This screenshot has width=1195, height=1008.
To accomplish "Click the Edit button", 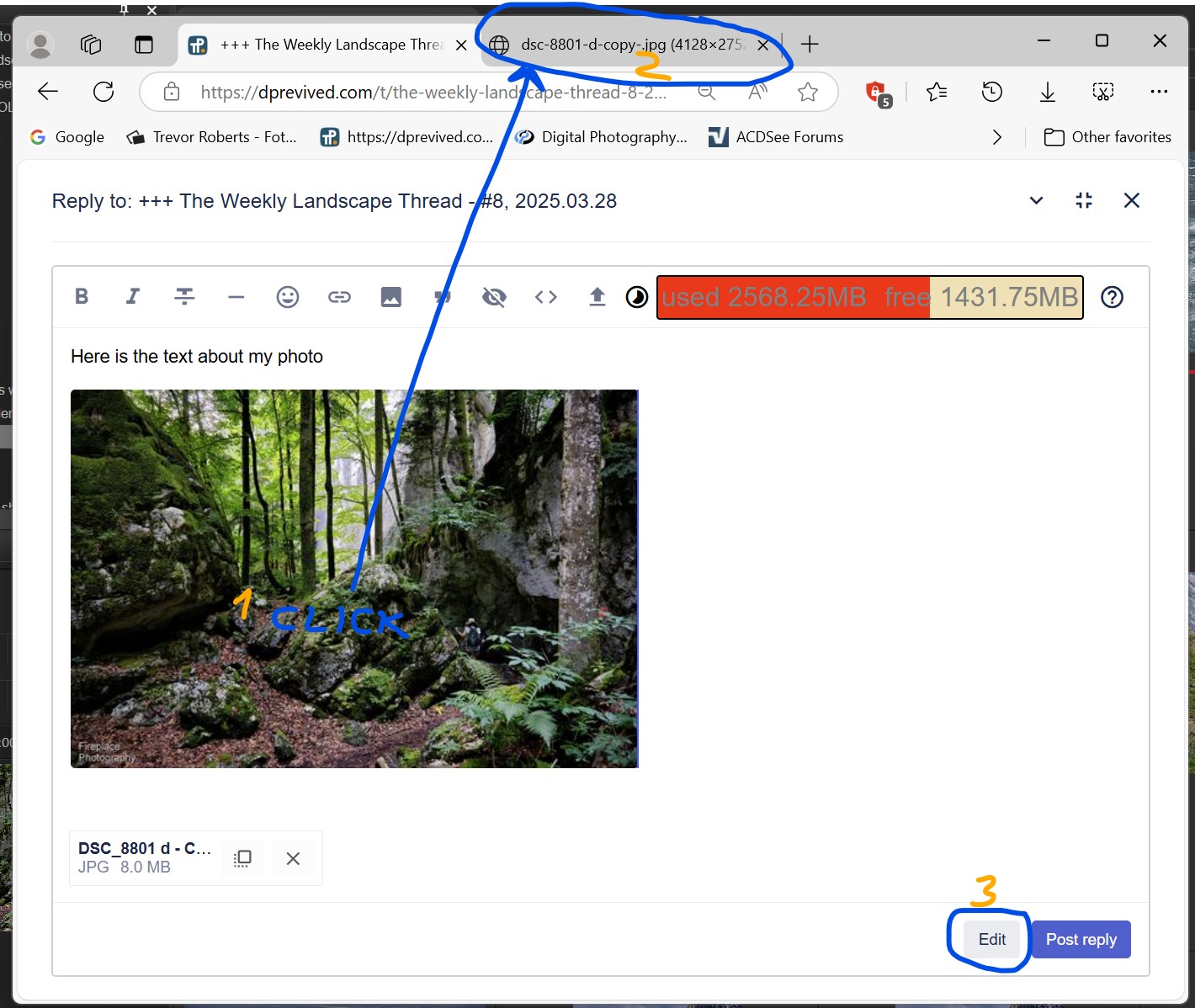I will pos(991,939).
